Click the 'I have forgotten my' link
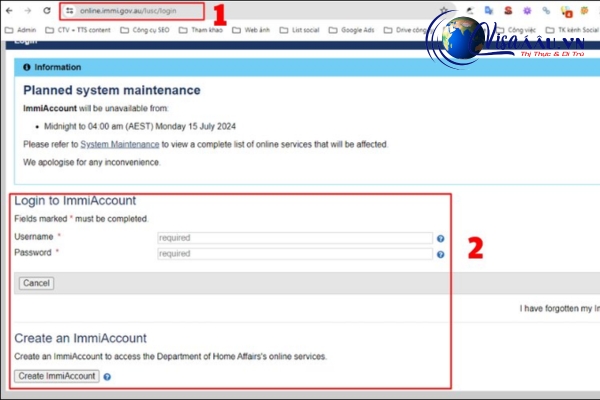Screen dimensions: 600x400 [x=559, y=309]
